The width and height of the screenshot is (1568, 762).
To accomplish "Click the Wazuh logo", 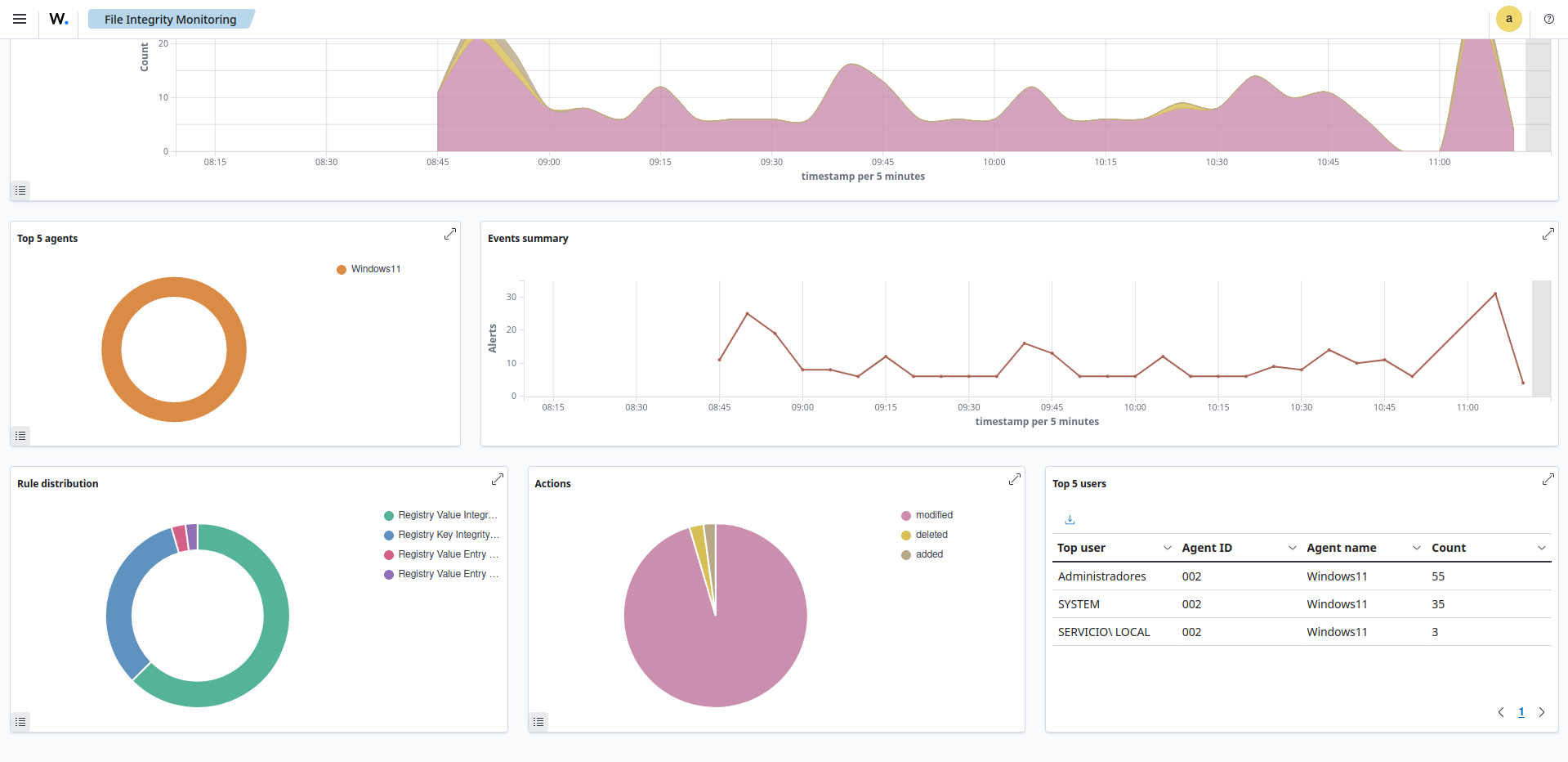I will click(57, 19).
